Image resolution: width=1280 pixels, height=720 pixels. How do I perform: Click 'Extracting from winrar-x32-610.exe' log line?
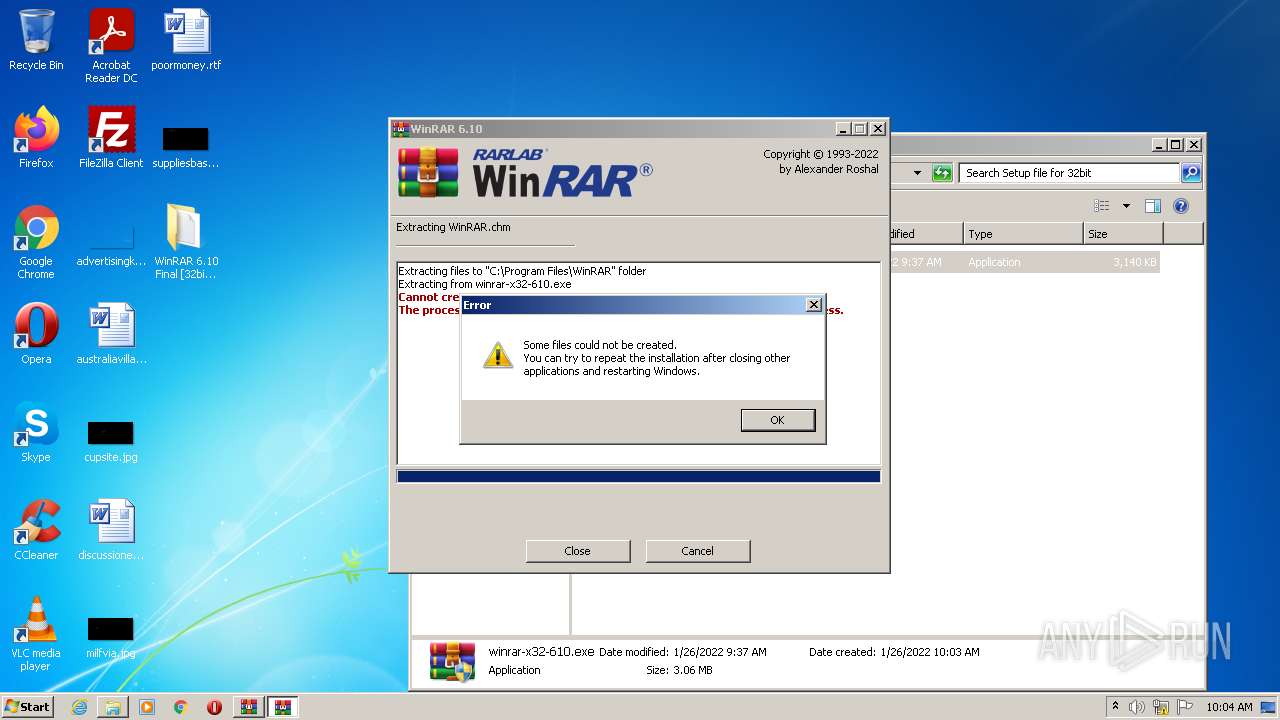coord(485,284)
